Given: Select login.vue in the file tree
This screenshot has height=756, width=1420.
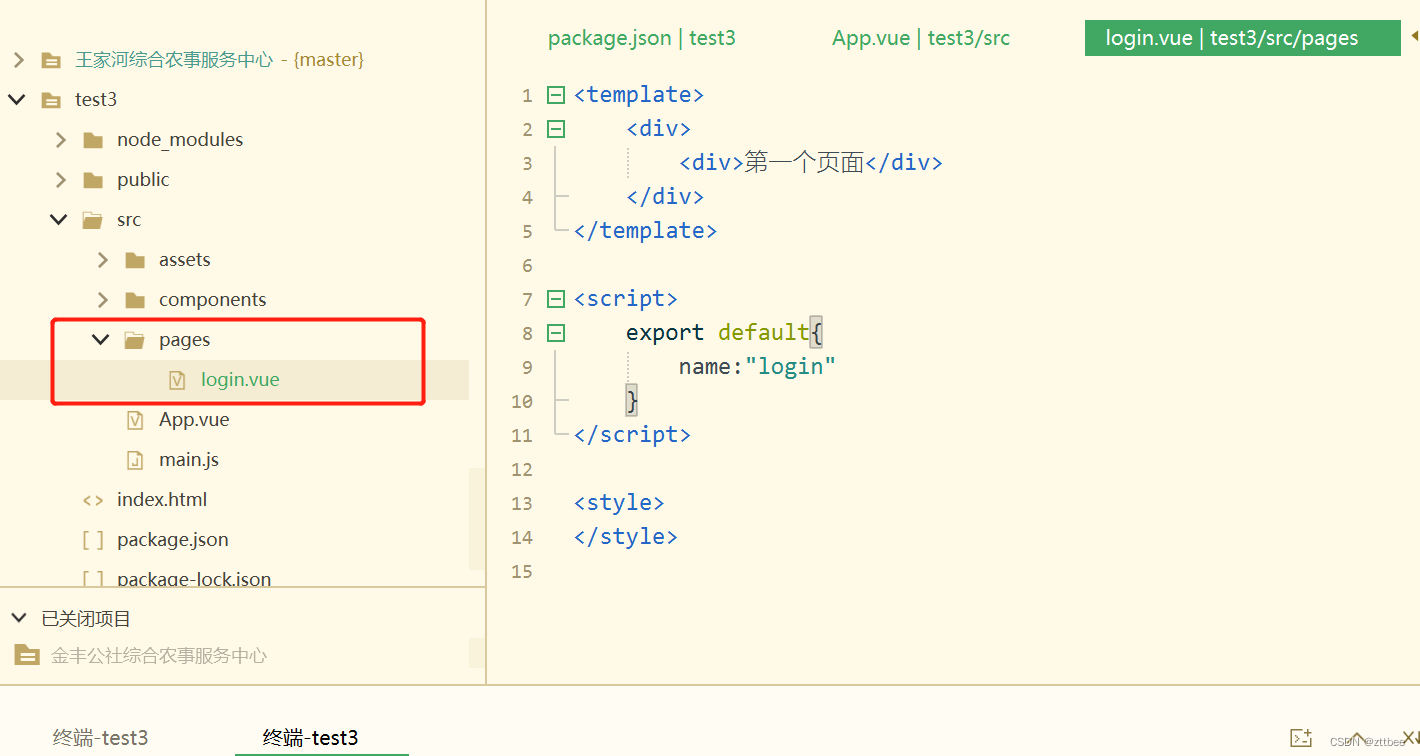Looking at the screenshot, I should [x=240, y=380].
